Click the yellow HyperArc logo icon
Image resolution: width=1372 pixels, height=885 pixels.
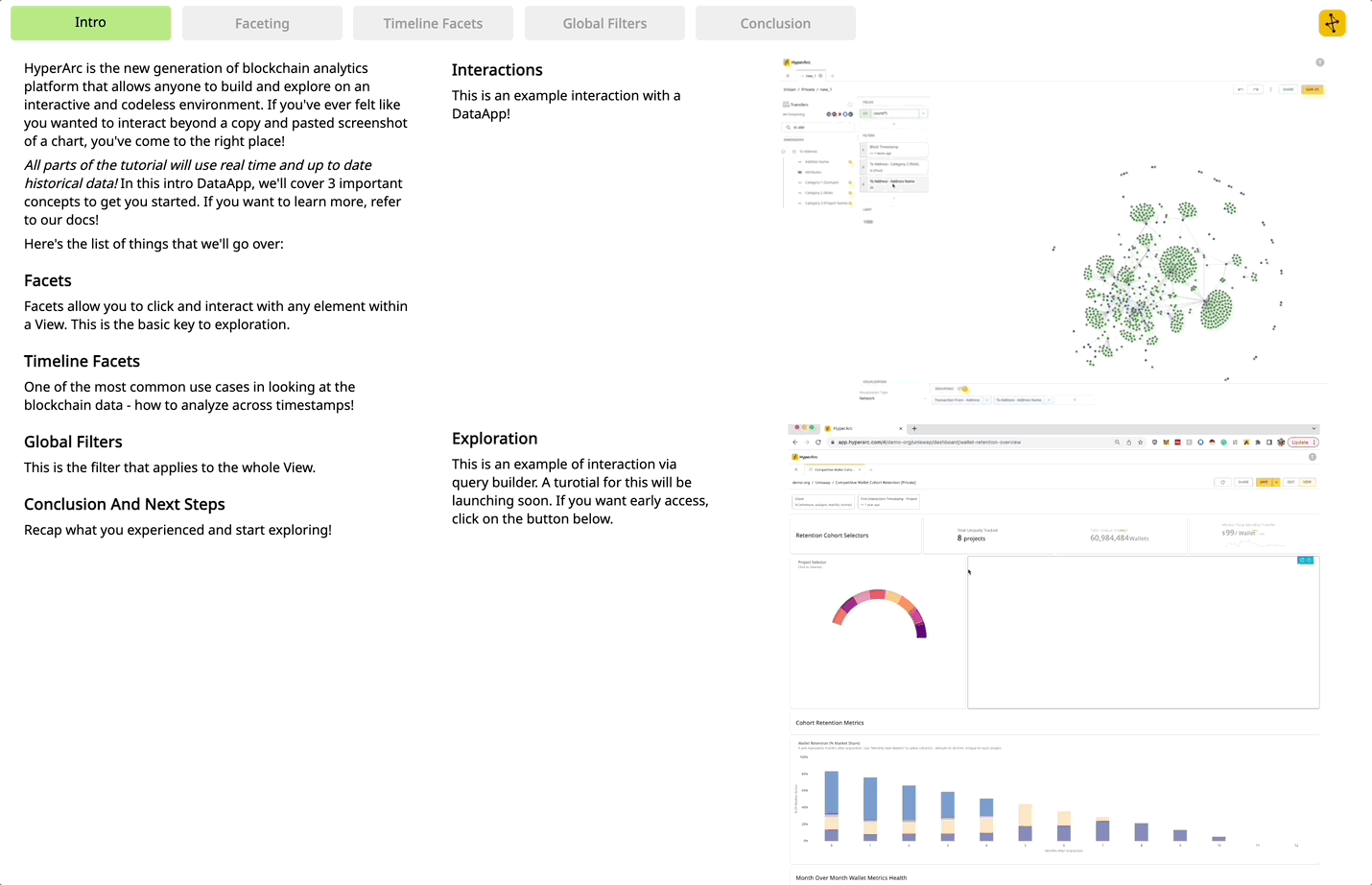click(x=1332, y=23)
